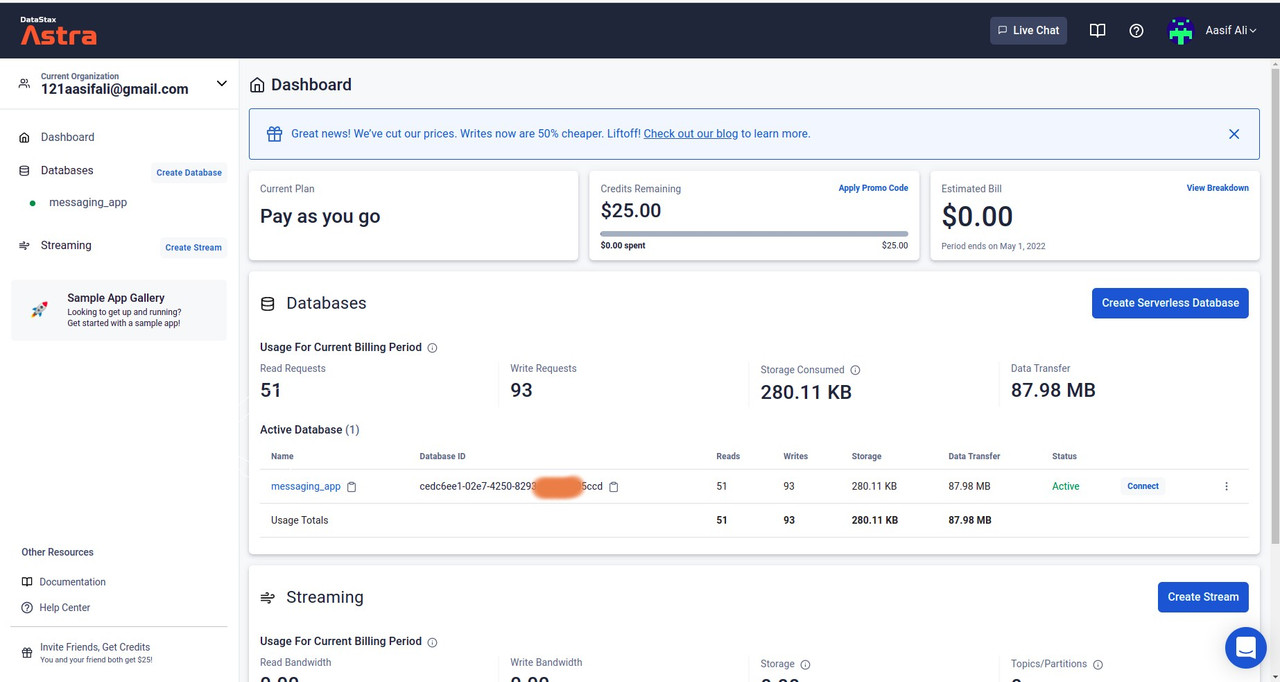Click info icon next to Topics/Partitions

[1097, 665]
